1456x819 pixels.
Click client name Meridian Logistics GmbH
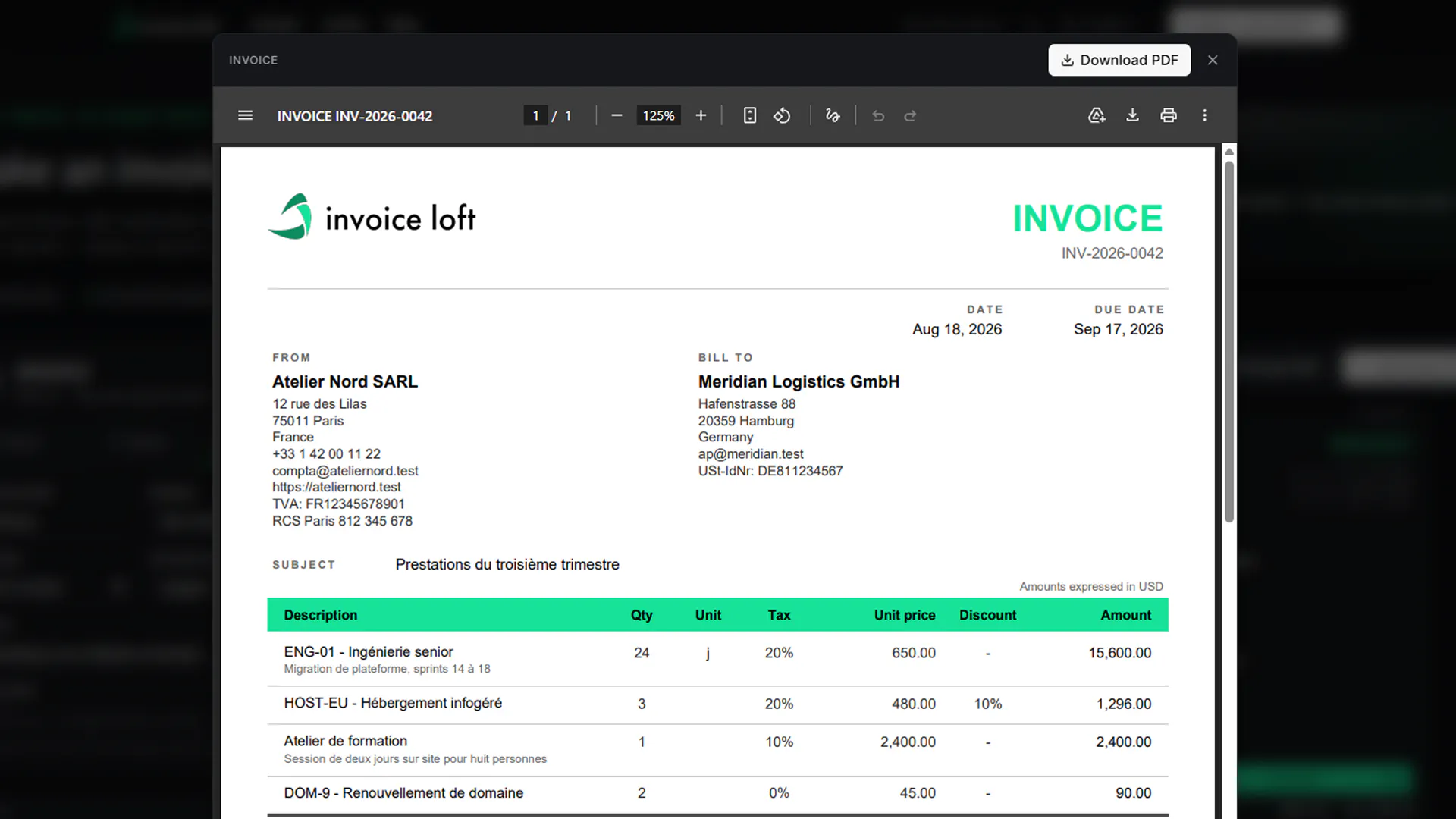click(799, 381)
